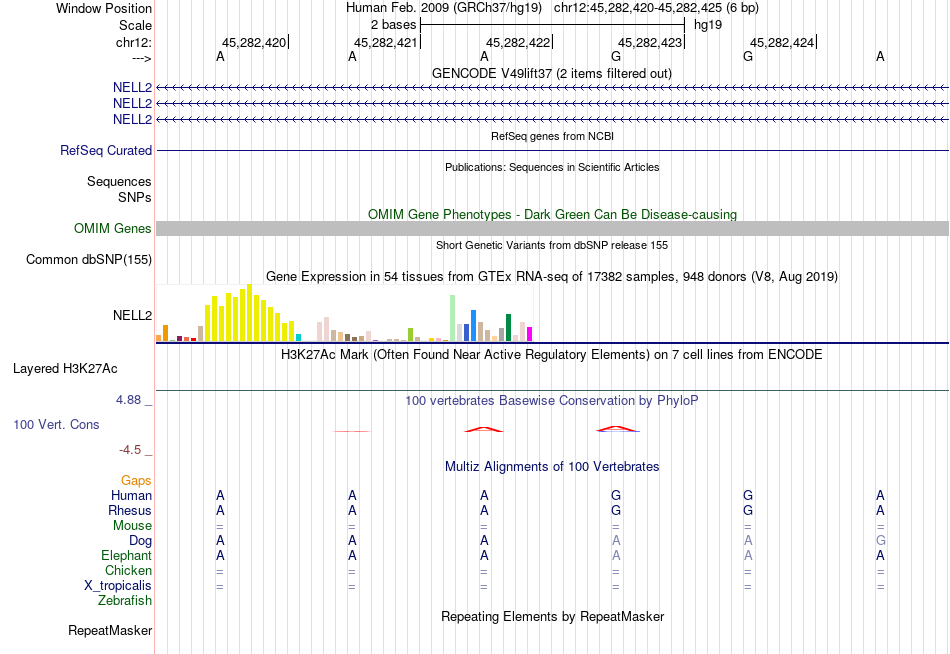Click the Elephant alignment row label

pos(126,556)
